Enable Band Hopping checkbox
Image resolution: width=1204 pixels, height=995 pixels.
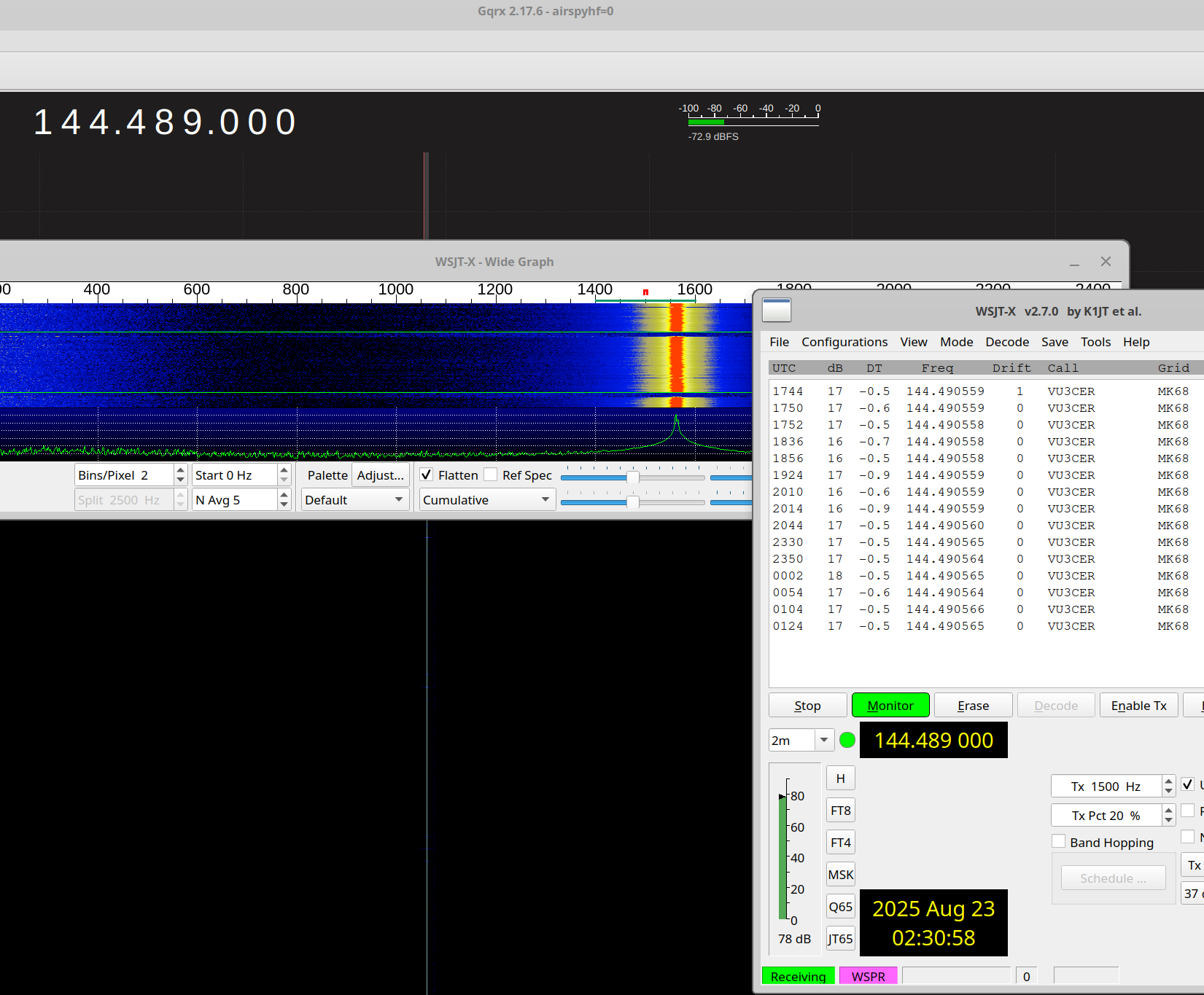click(x=1059, y=841)
